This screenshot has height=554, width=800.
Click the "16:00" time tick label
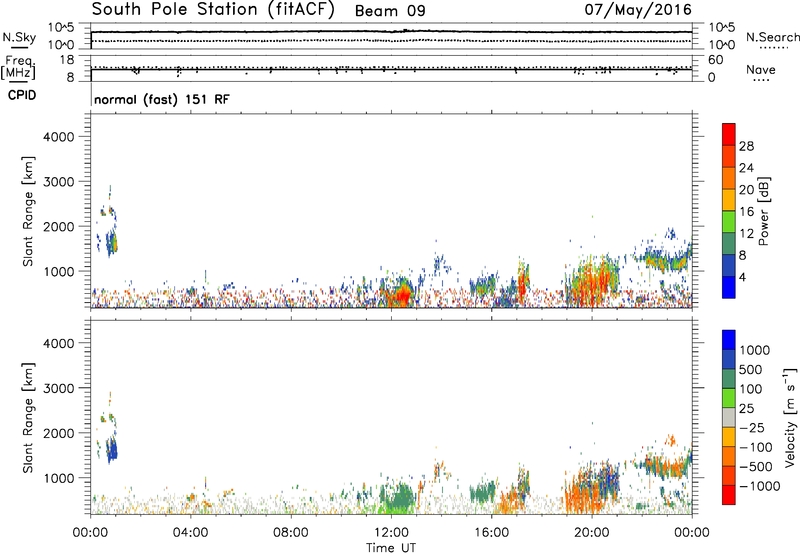click(x=491, y=533)
